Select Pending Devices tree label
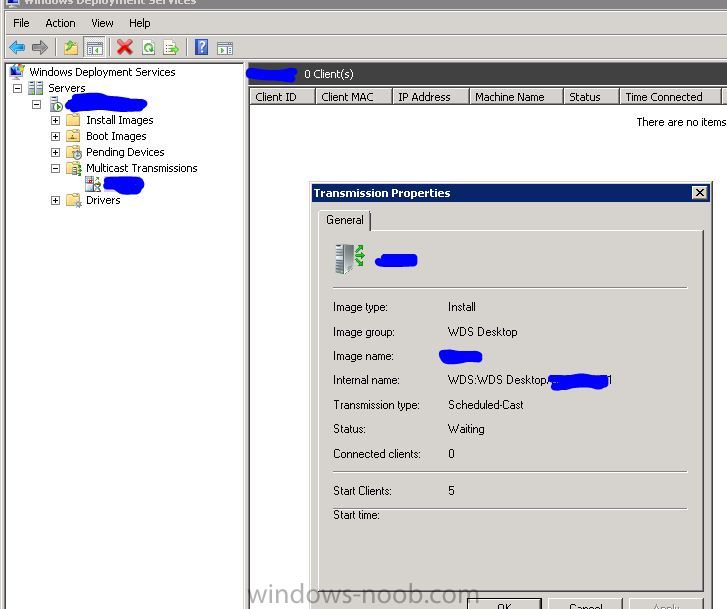 [x=125, y=152]
